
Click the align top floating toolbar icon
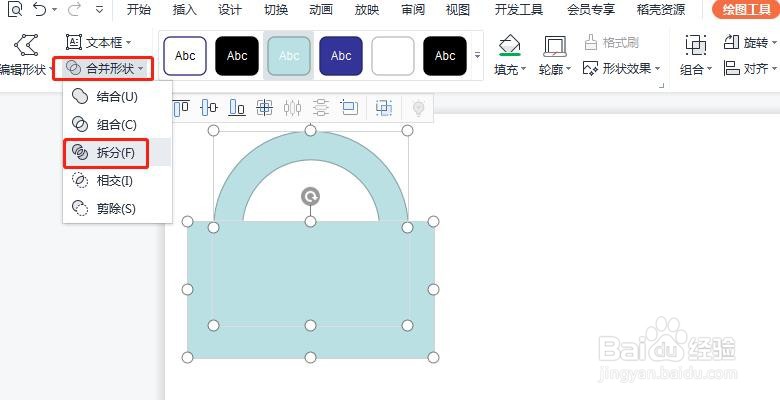(x=181, y=107)
